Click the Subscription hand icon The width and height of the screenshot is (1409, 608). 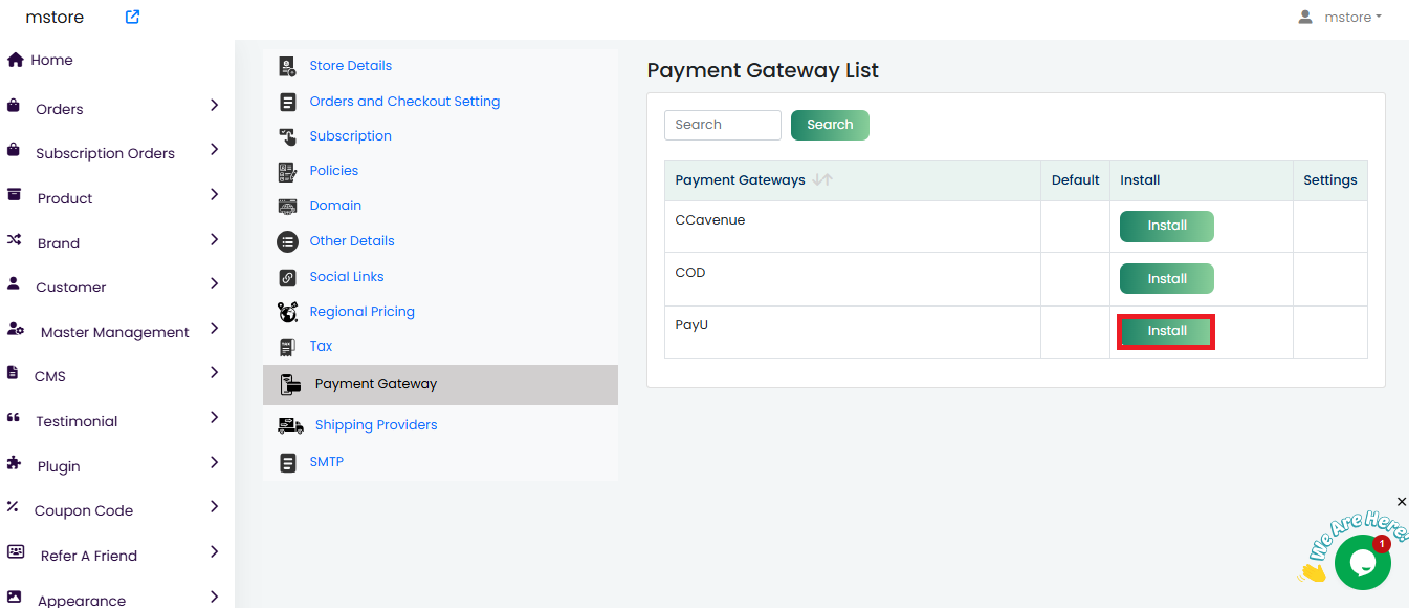click(288, 137)
